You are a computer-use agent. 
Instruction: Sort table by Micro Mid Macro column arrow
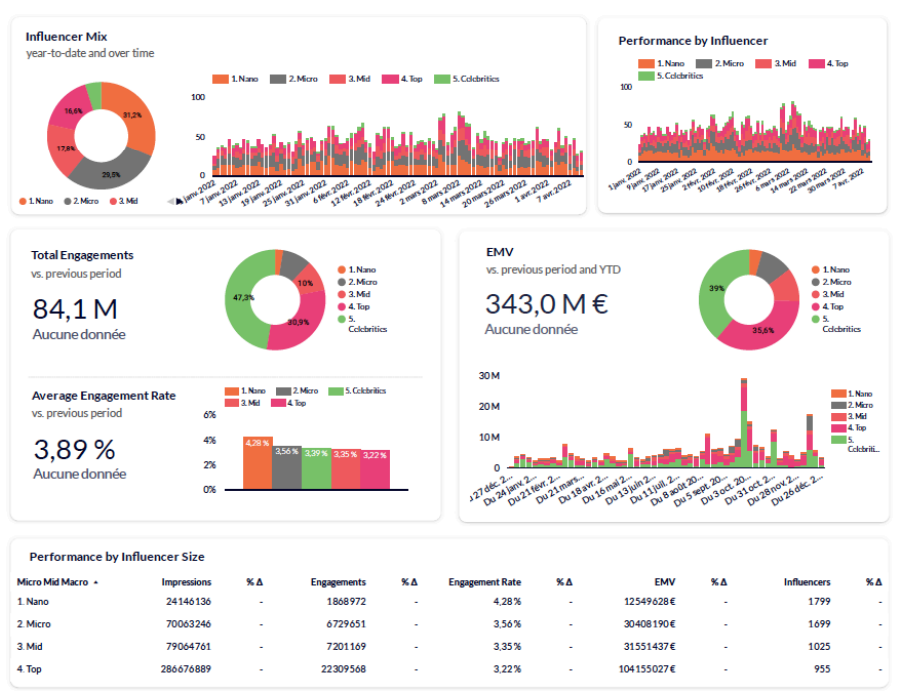tap(96, 582)
